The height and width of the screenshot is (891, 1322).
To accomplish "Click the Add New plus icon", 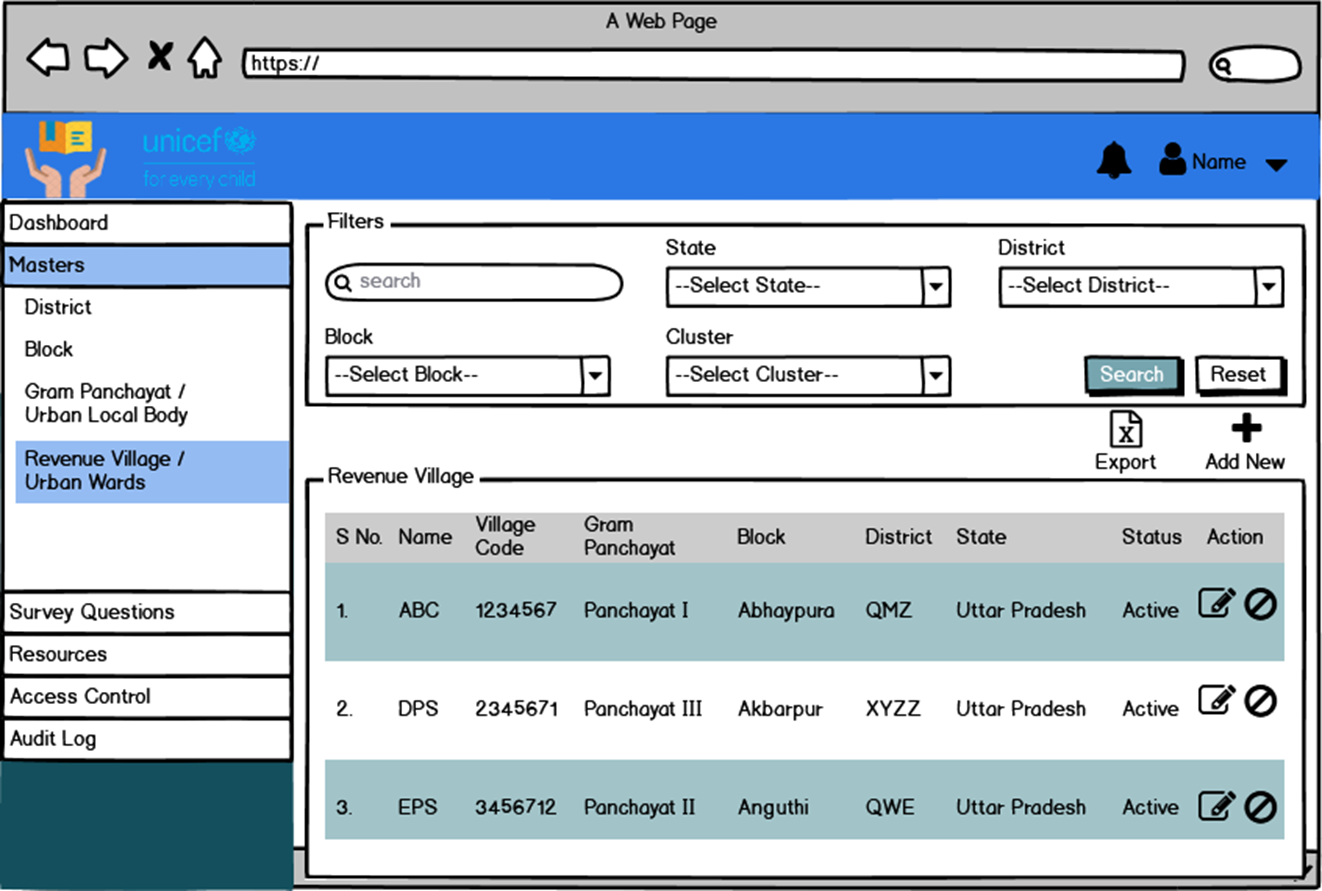I will [1245, 430].
